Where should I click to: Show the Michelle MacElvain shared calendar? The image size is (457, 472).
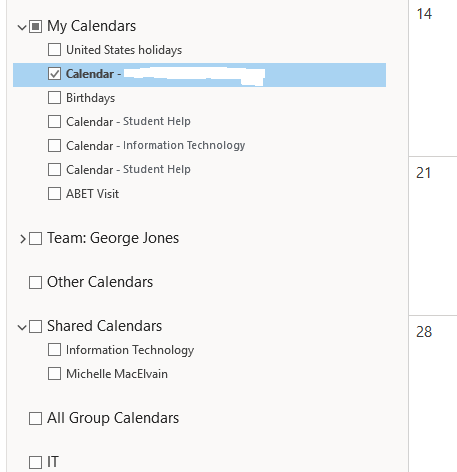point(54,374)
